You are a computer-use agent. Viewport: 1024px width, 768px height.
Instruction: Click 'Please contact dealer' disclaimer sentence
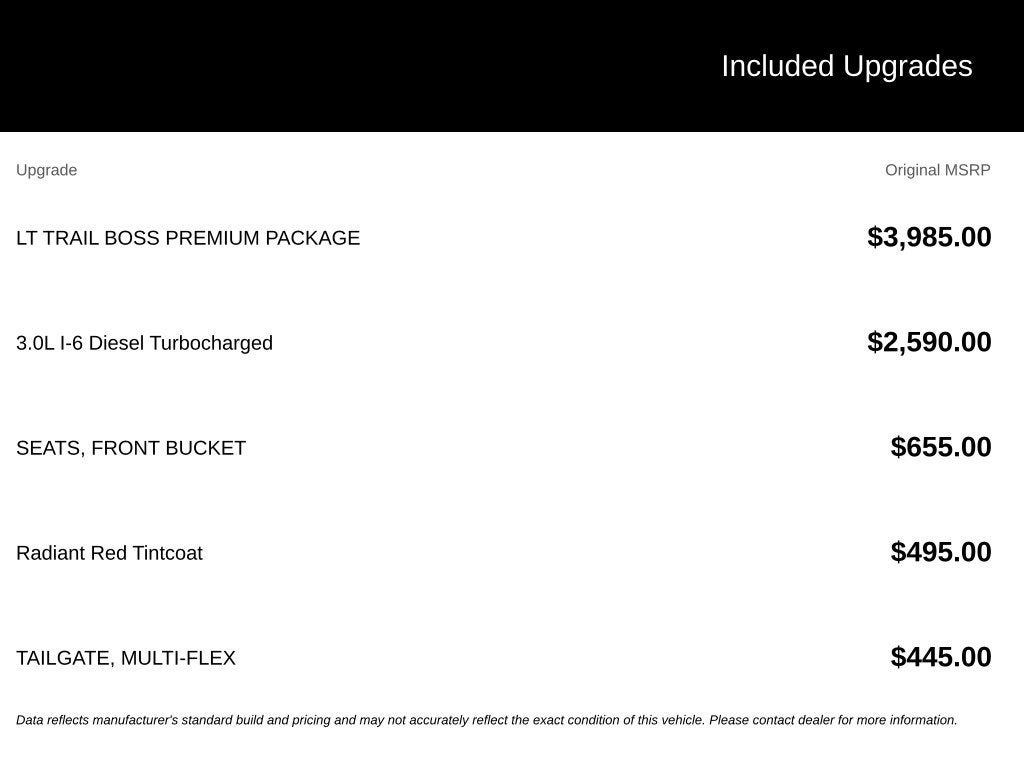833,720
